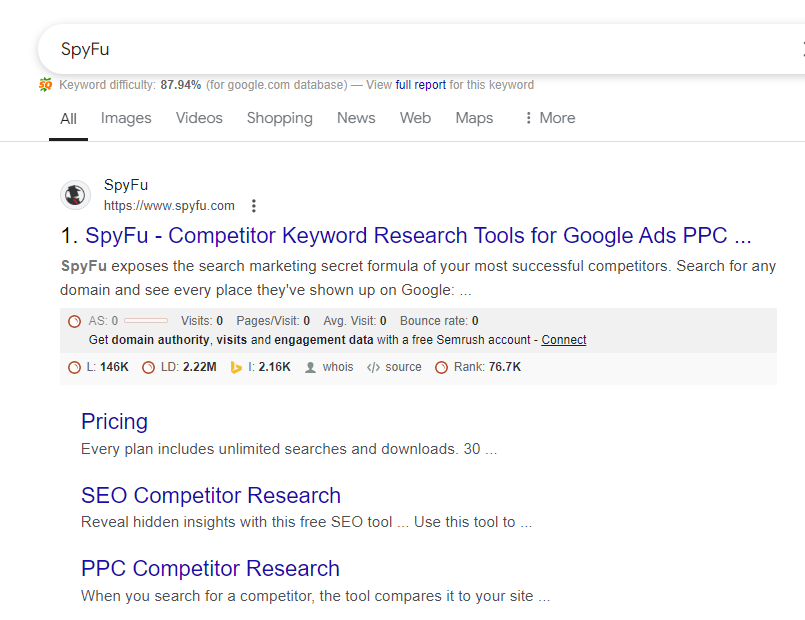This screenshot has width=805, height=620.
Task: Click the 'Reveal hidden insights' snippet text
Action: [306, 522]
